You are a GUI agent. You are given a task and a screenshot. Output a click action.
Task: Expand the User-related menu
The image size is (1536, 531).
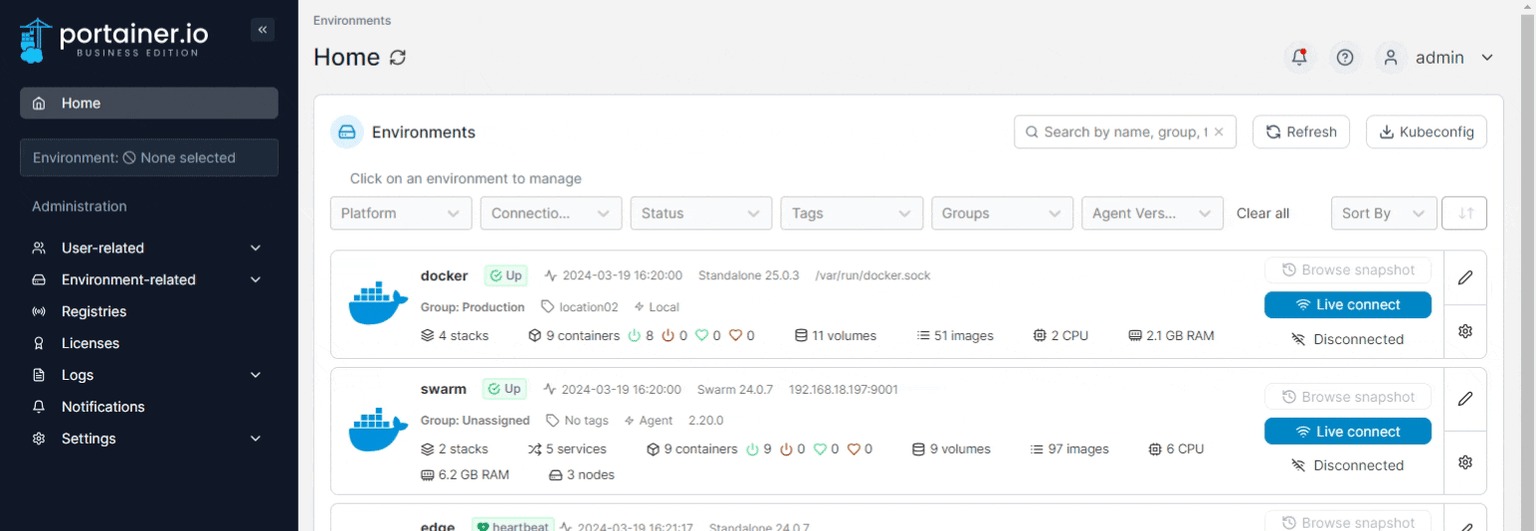[x=148, y=248]
